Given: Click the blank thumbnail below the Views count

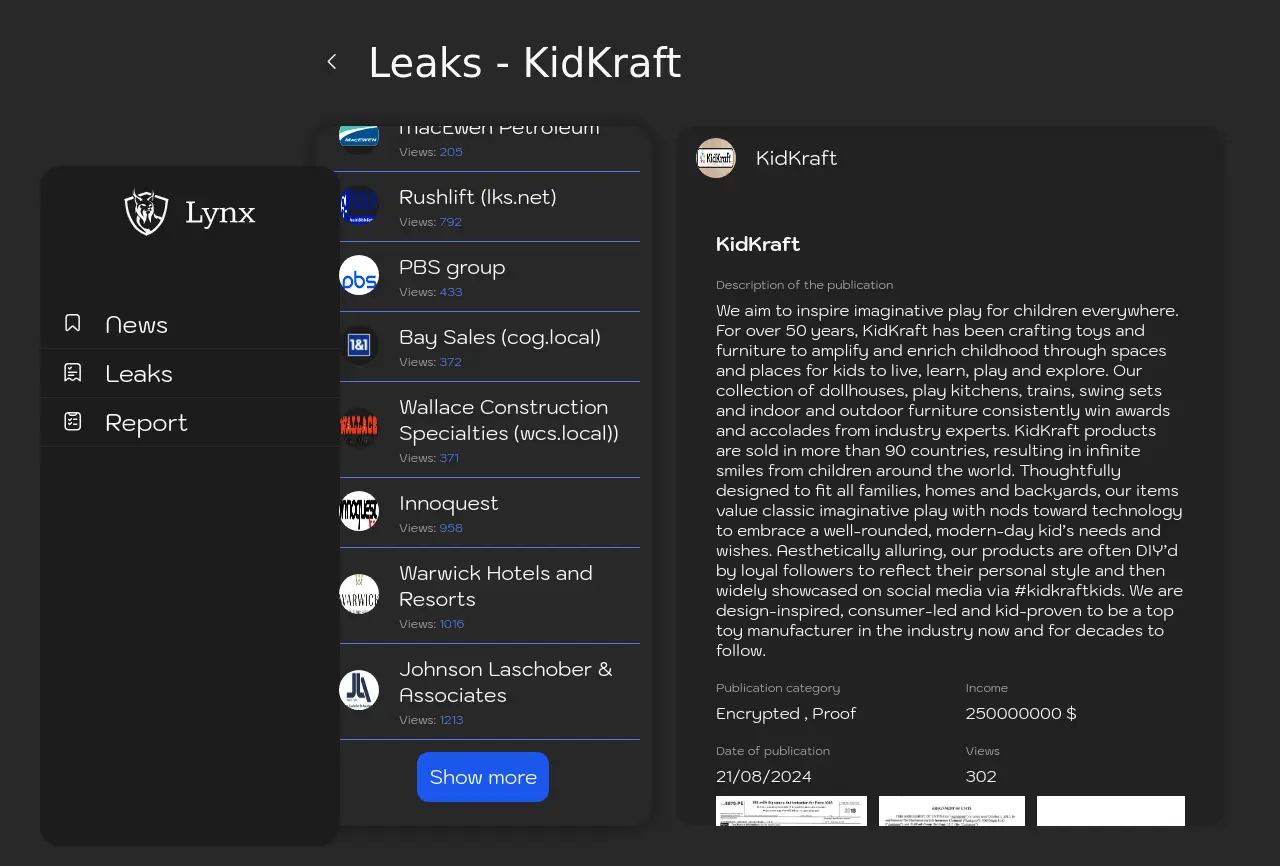Looking at the screenshot, I should pyautogui.click(x=1110, y=811).
